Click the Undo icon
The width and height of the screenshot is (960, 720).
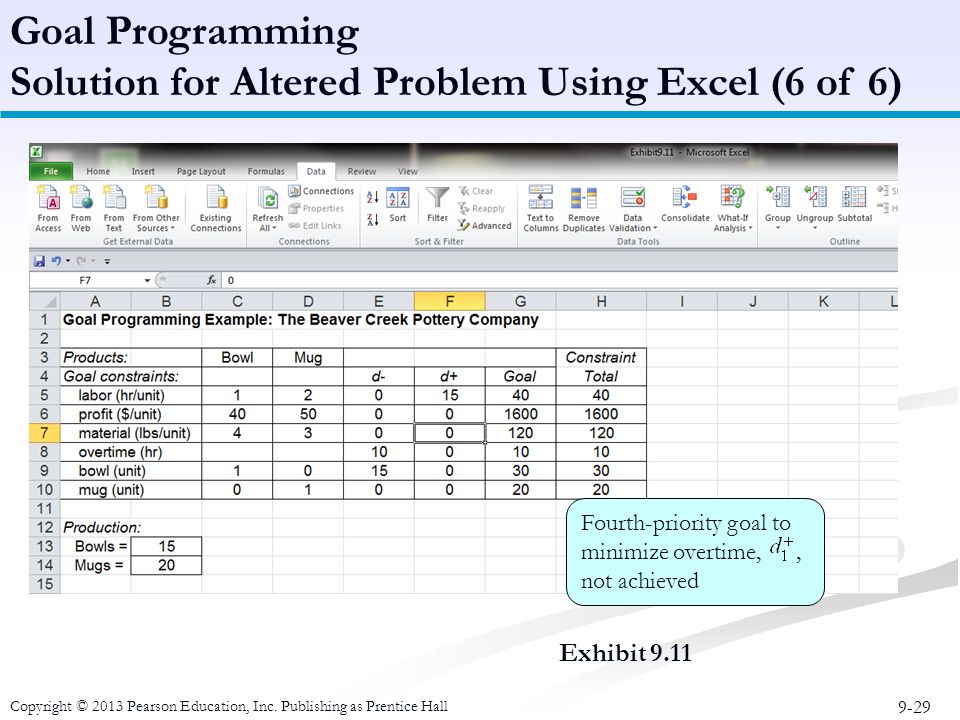pos(56,261)
